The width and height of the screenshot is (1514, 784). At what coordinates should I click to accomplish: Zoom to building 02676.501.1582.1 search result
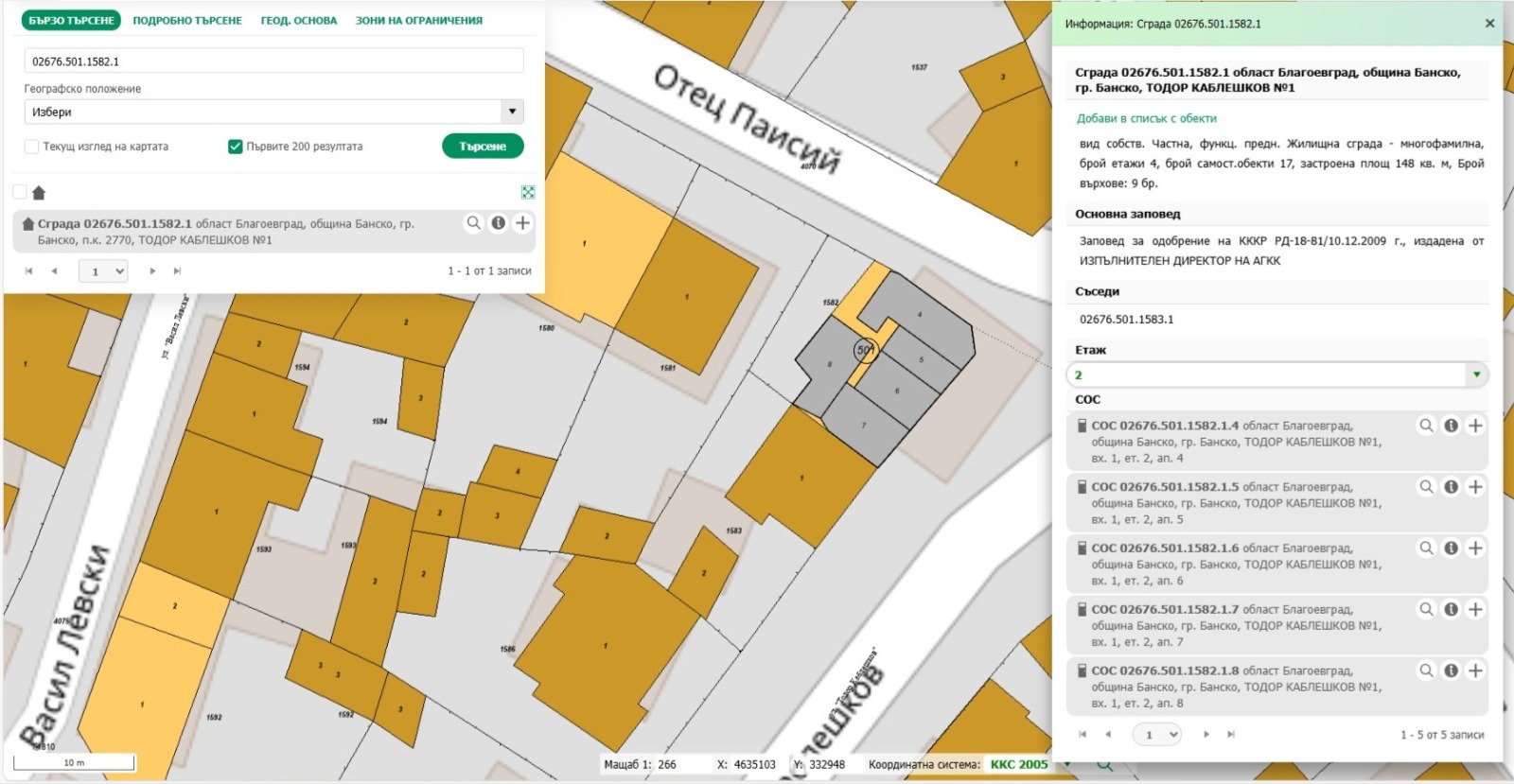click(x=473, y=223)
